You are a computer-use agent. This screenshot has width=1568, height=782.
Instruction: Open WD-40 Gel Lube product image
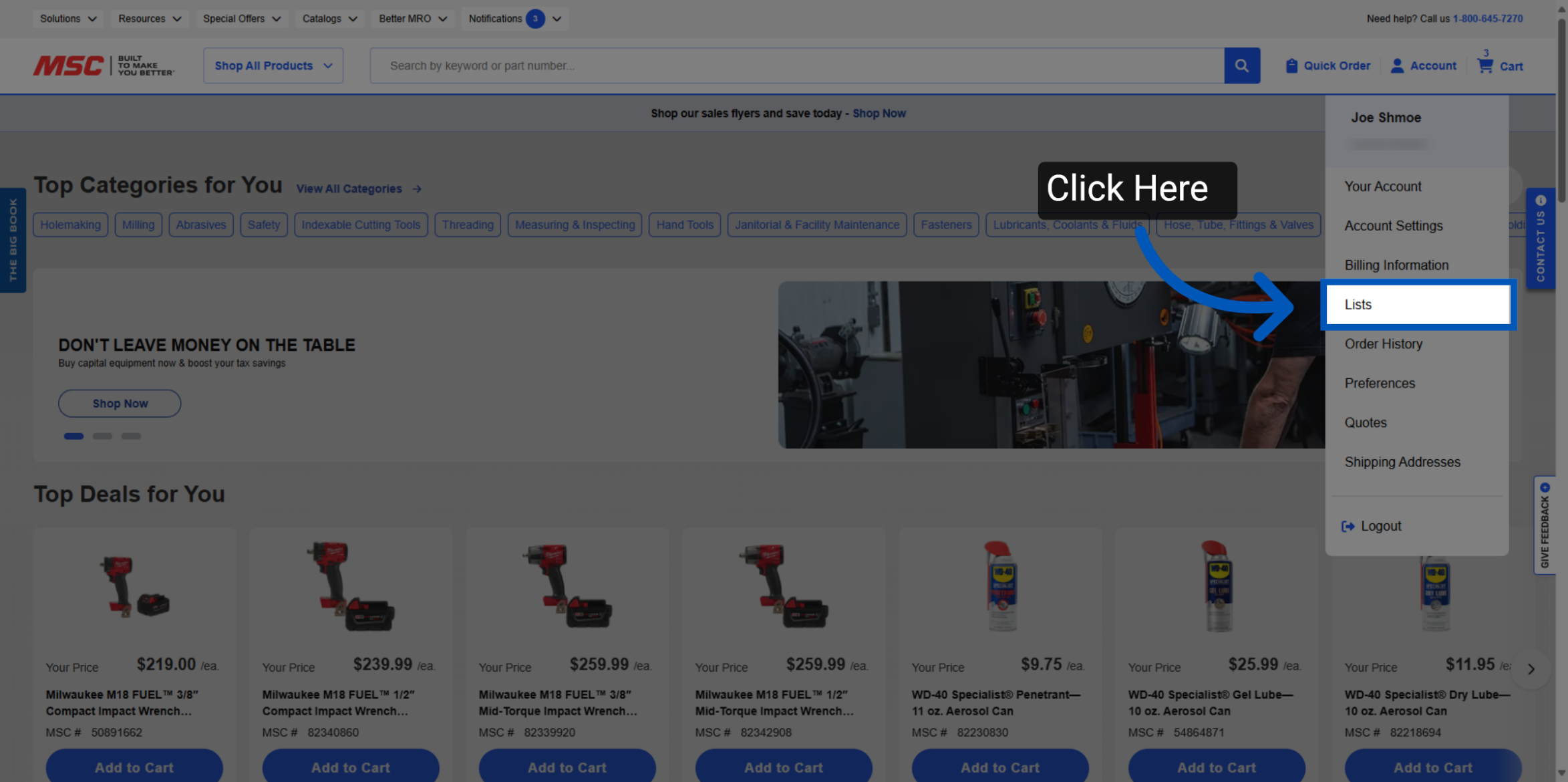(x=1218, y=586)
